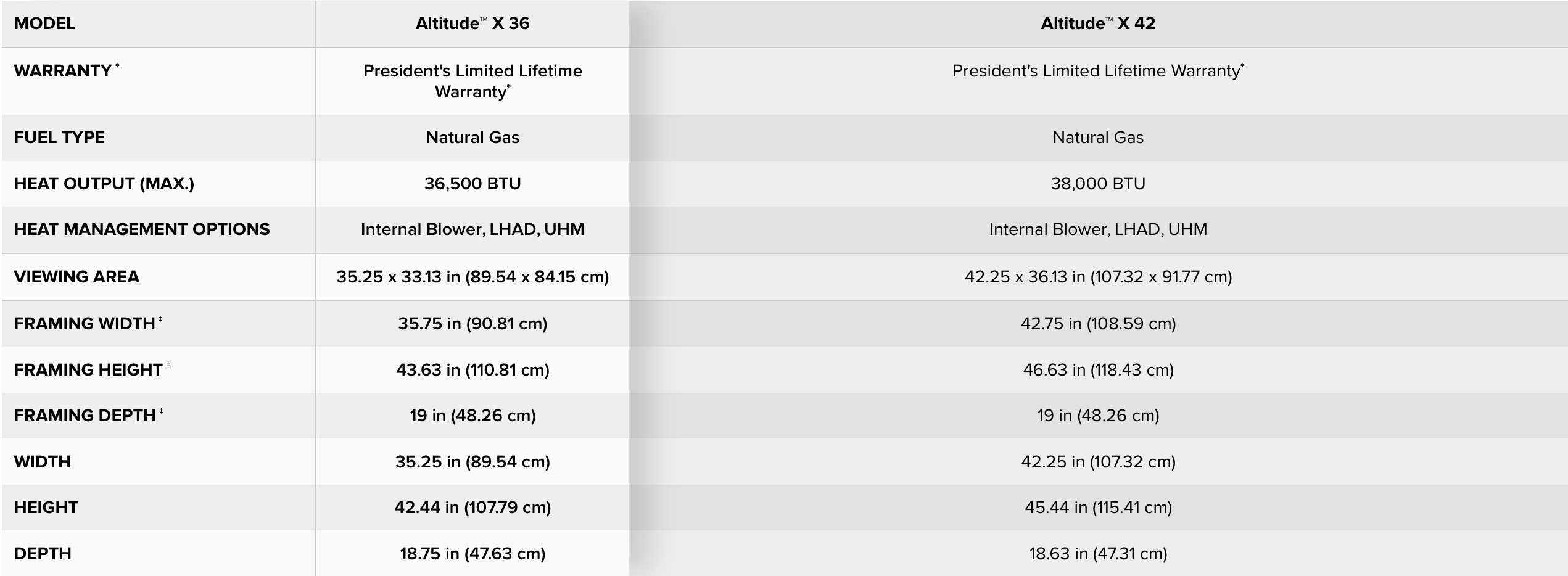
Task: Open the X 36 President's Limited Lifetime Warranty text
Action: [472, 81]
